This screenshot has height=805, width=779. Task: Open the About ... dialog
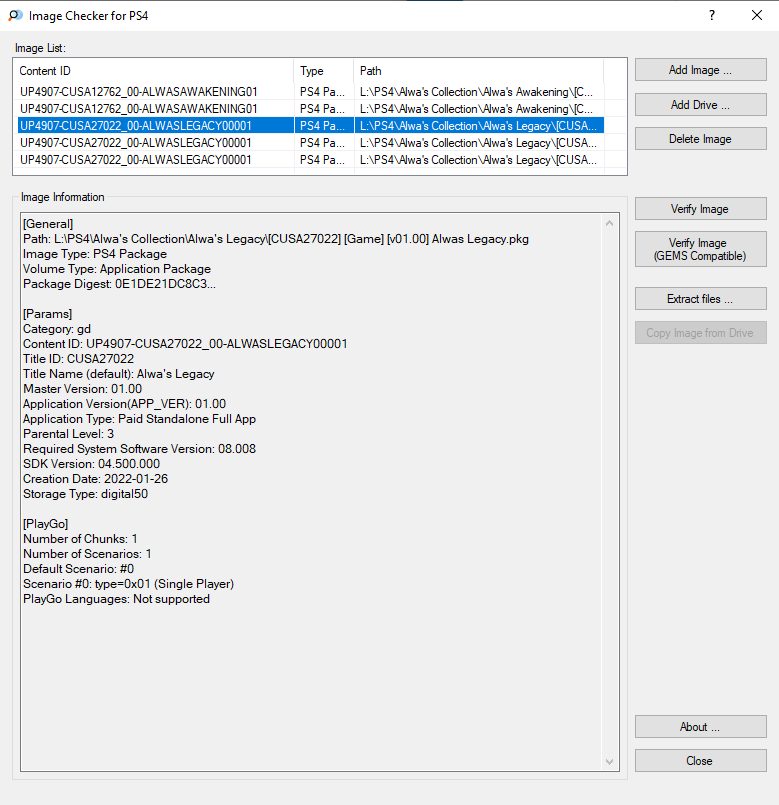tap(700, 727)
